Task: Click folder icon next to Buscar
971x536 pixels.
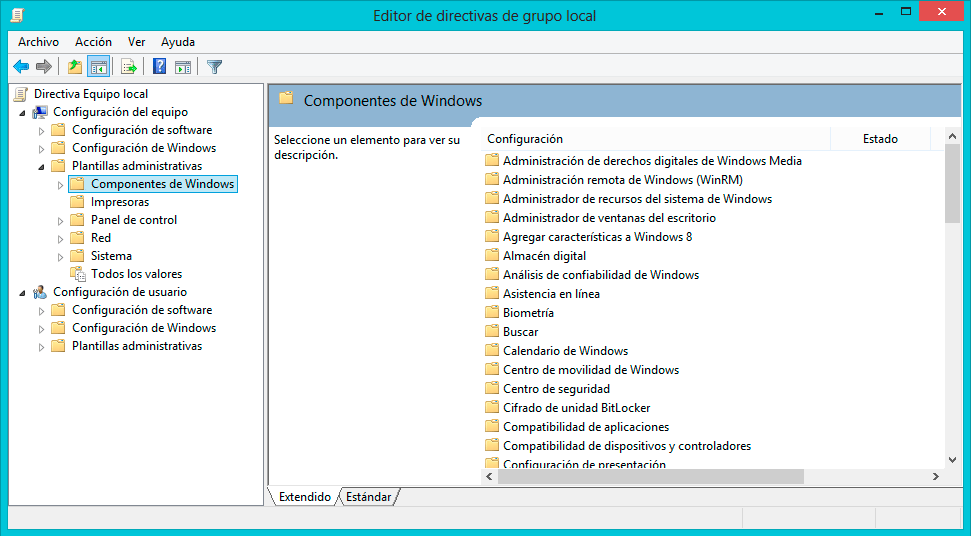Action: pos(492,332)
